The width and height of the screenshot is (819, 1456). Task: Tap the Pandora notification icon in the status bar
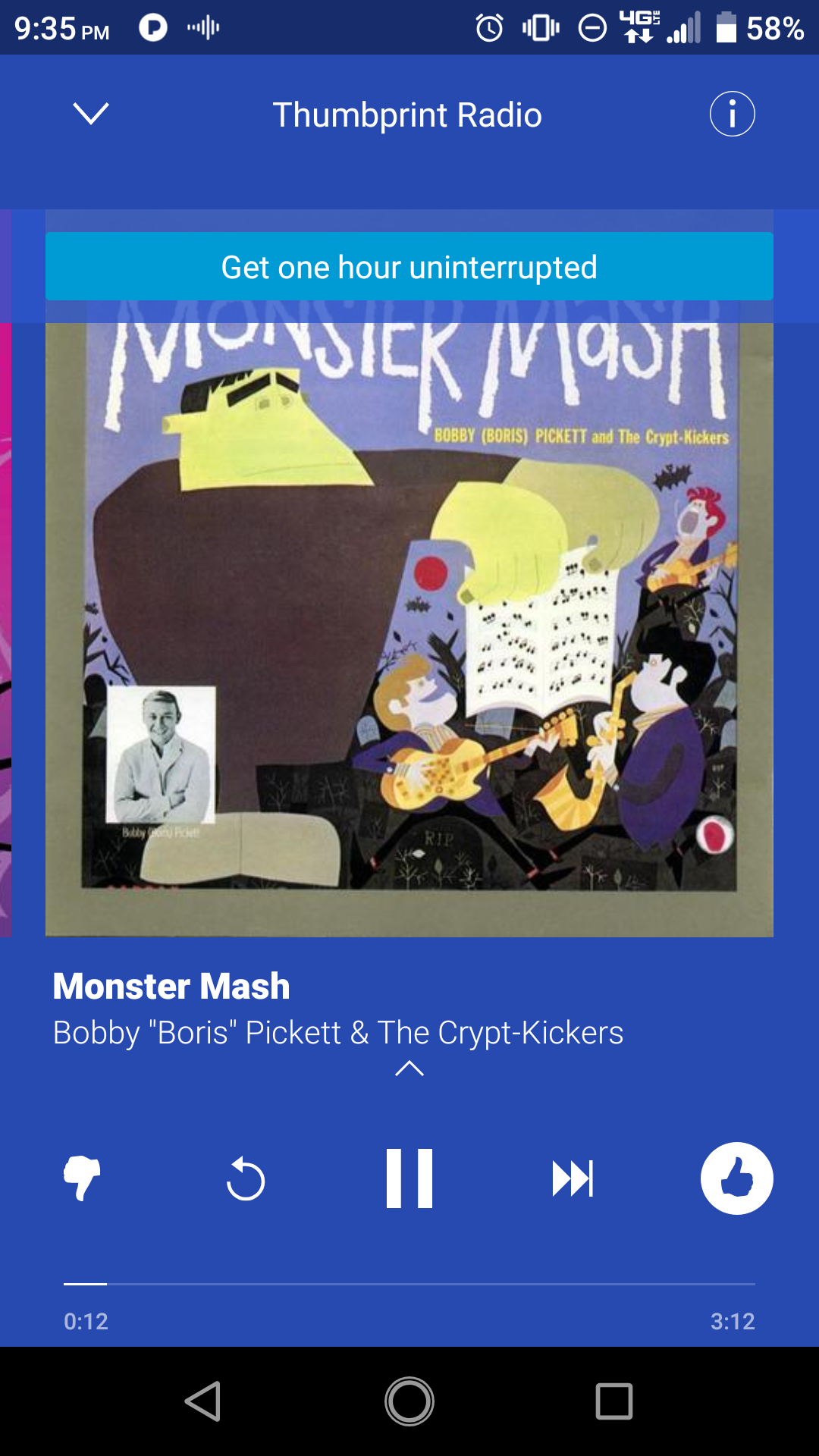[x=153, y=28]
